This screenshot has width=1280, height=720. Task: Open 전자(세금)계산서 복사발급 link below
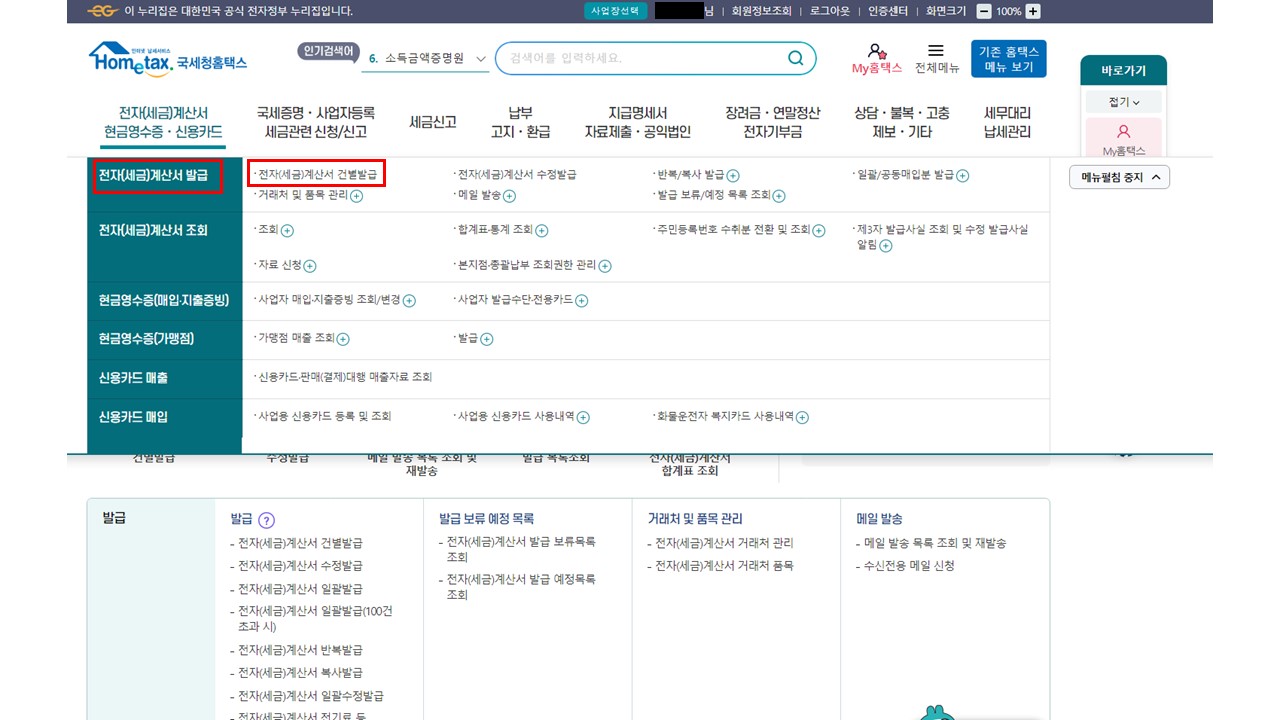pos(300,673)
